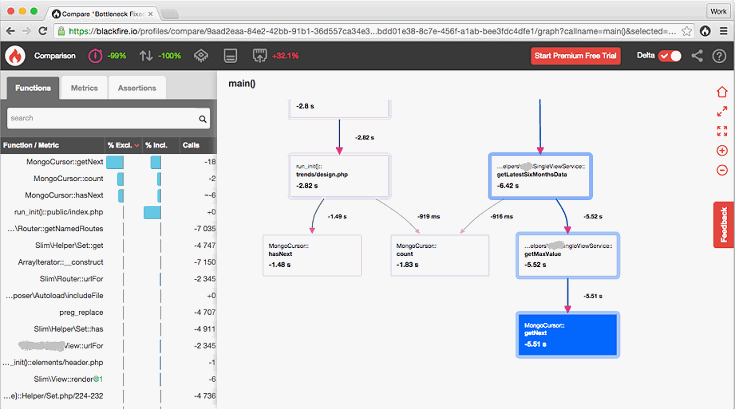Open the share profile icon
This screenshot has width=735, height=409.
coord(697,56)
